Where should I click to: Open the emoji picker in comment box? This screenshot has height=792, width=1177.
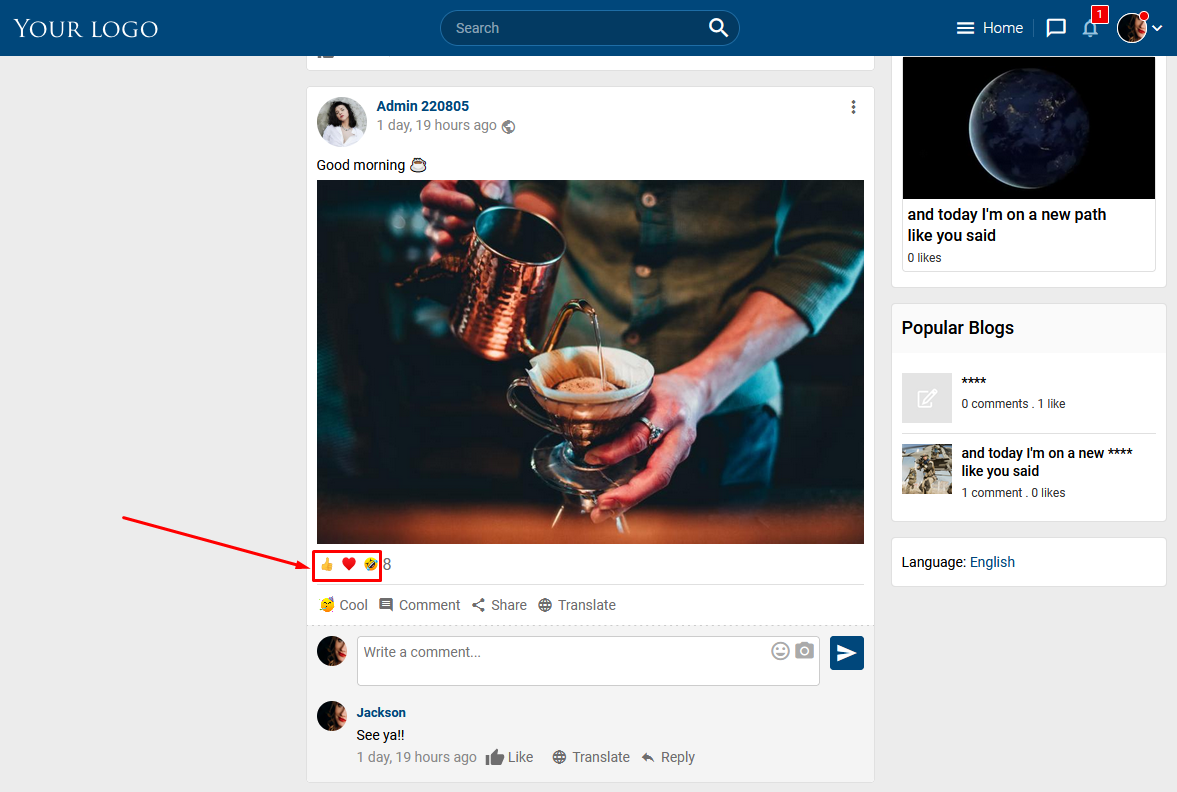pos(781,651)
